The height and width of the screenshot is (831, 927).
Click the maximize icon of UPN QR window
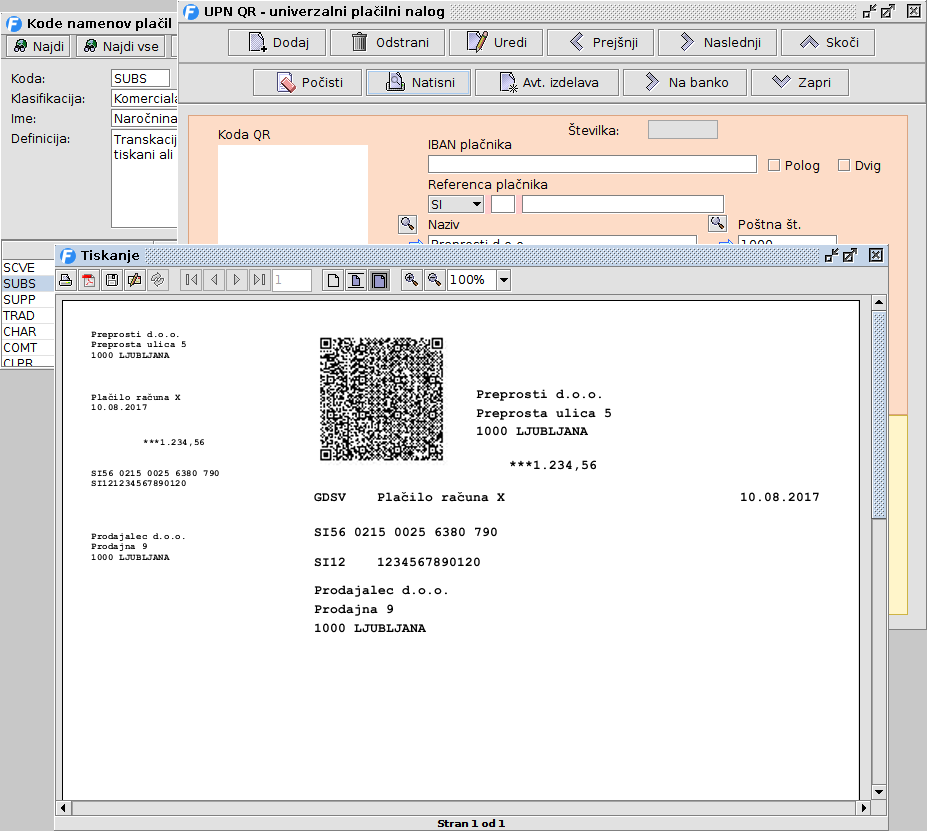(x=887, y=11)
